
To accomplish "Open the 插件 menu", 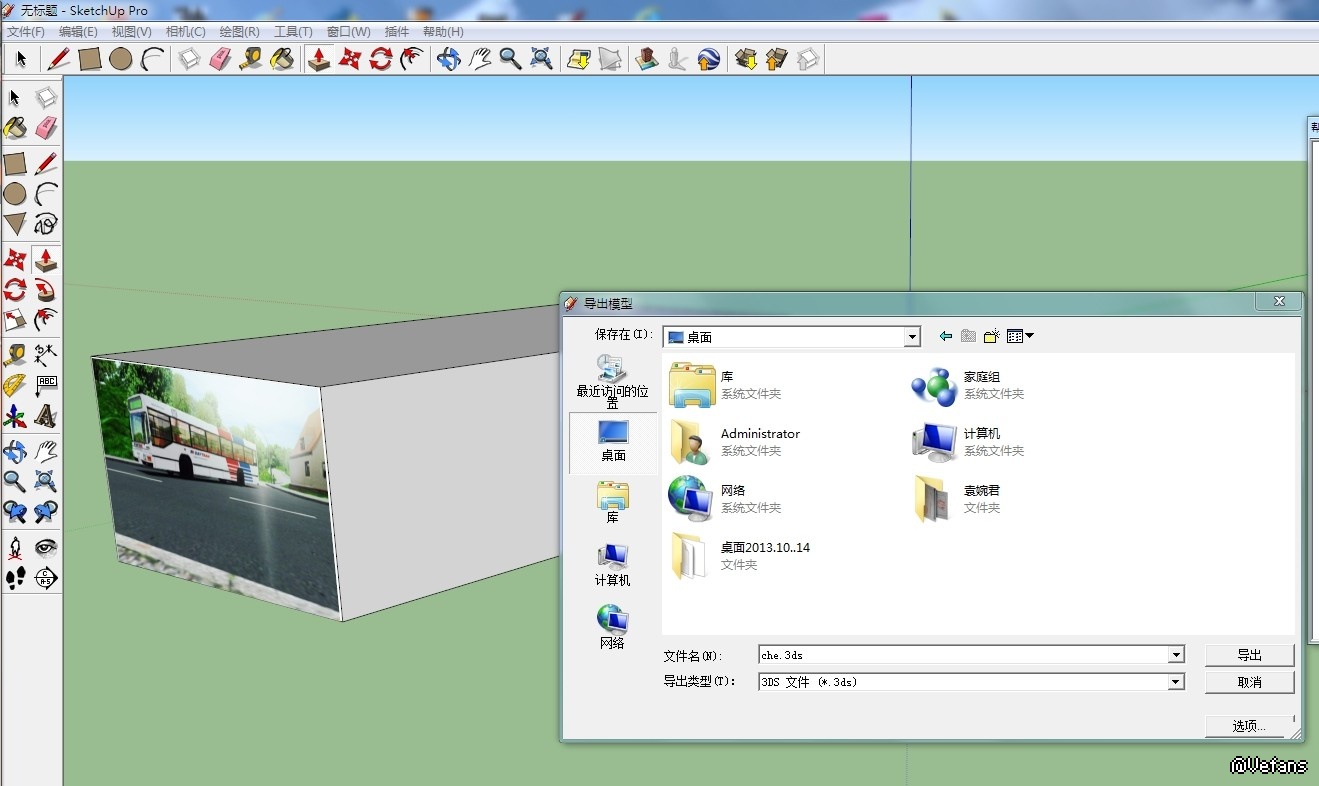I will (397, 32).
